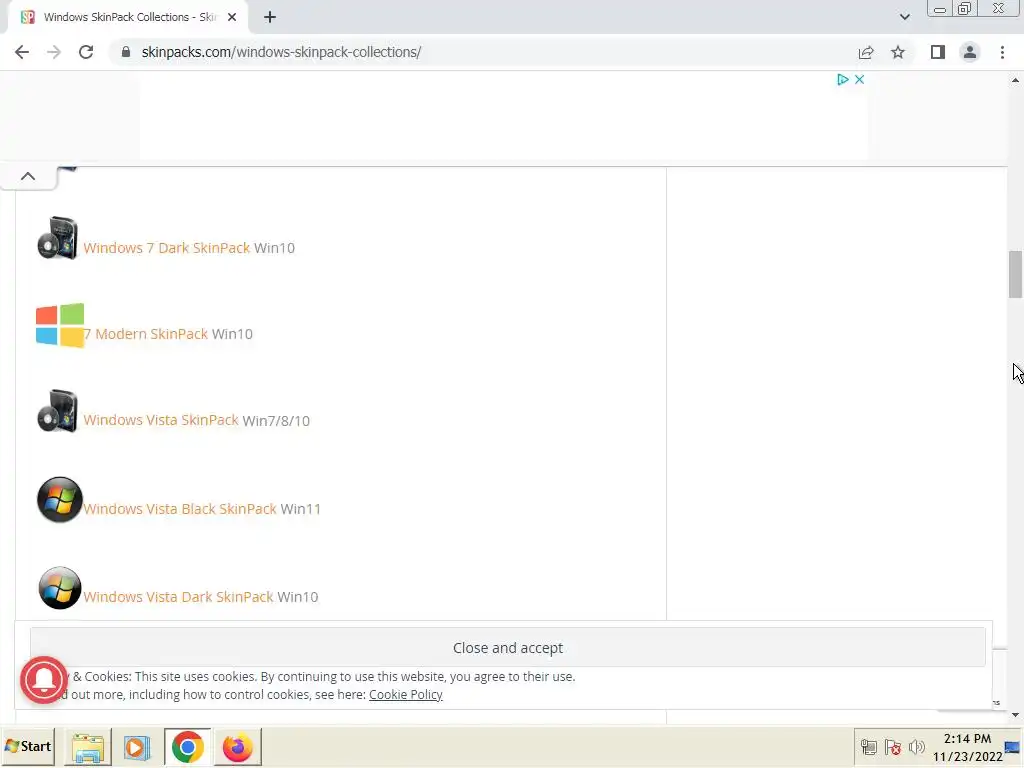Open the Chrome profile menu
This screenshot has height=768, width=1024.
(x=970, y=52)
